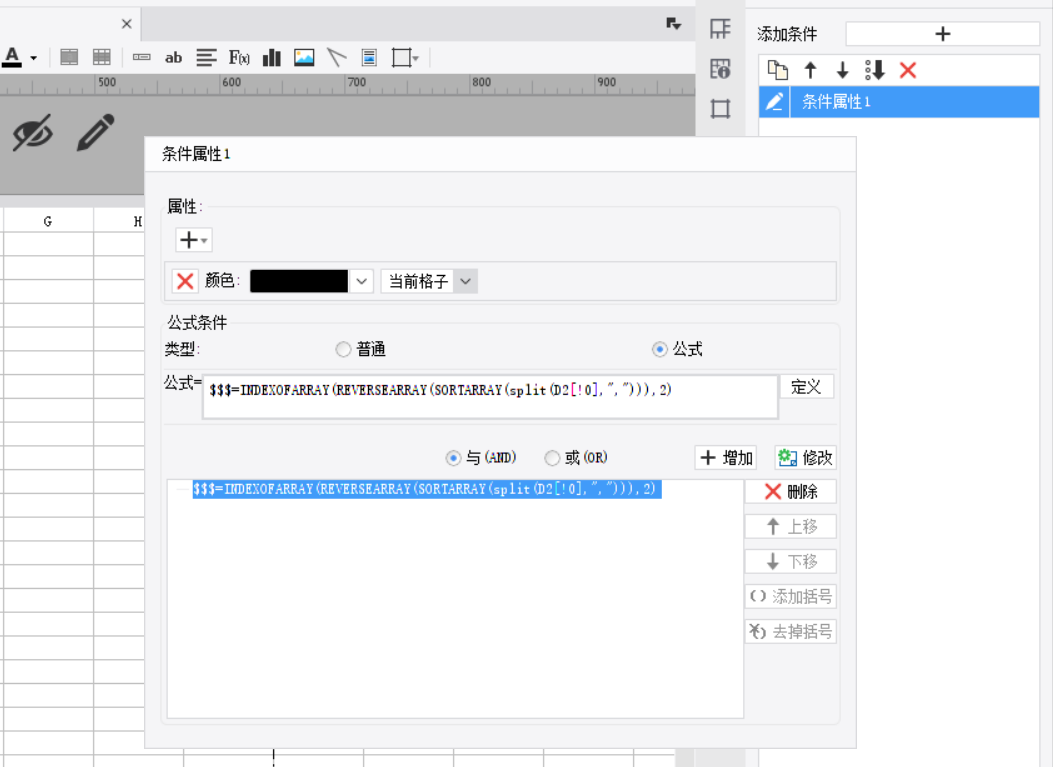This screenshot has width=1053, height=767.
Task: Close the open document tab
Action: pyautogui.click(x=126, y=24)
